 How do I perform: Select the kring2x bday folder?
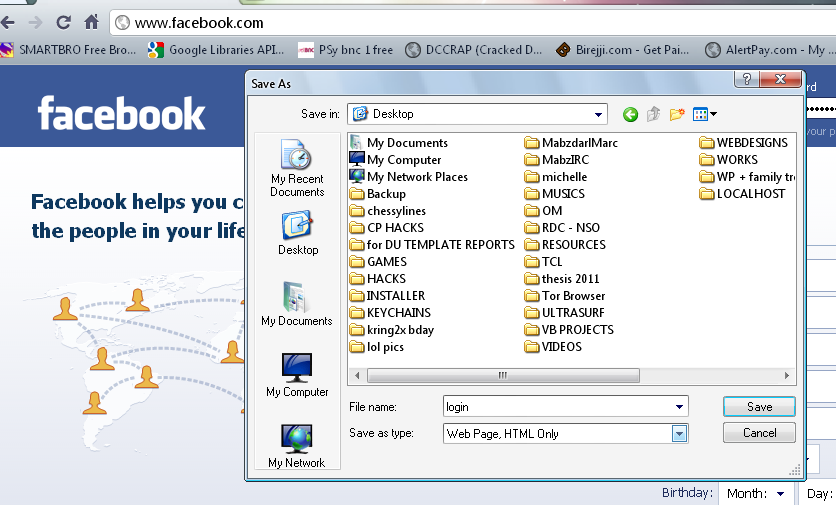pyautogui.click(x=392, y=330)
